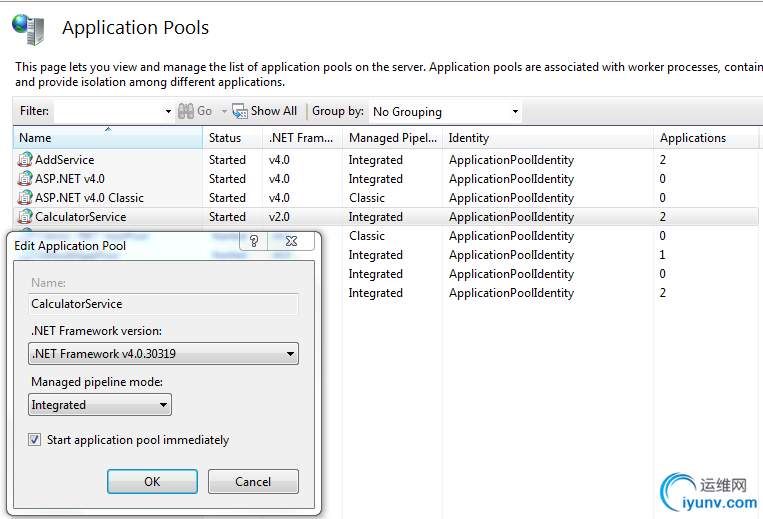Cancel the Edit Application Pool dialog
The height and width of the screenshot is (519, 763).
click(253, 481)
